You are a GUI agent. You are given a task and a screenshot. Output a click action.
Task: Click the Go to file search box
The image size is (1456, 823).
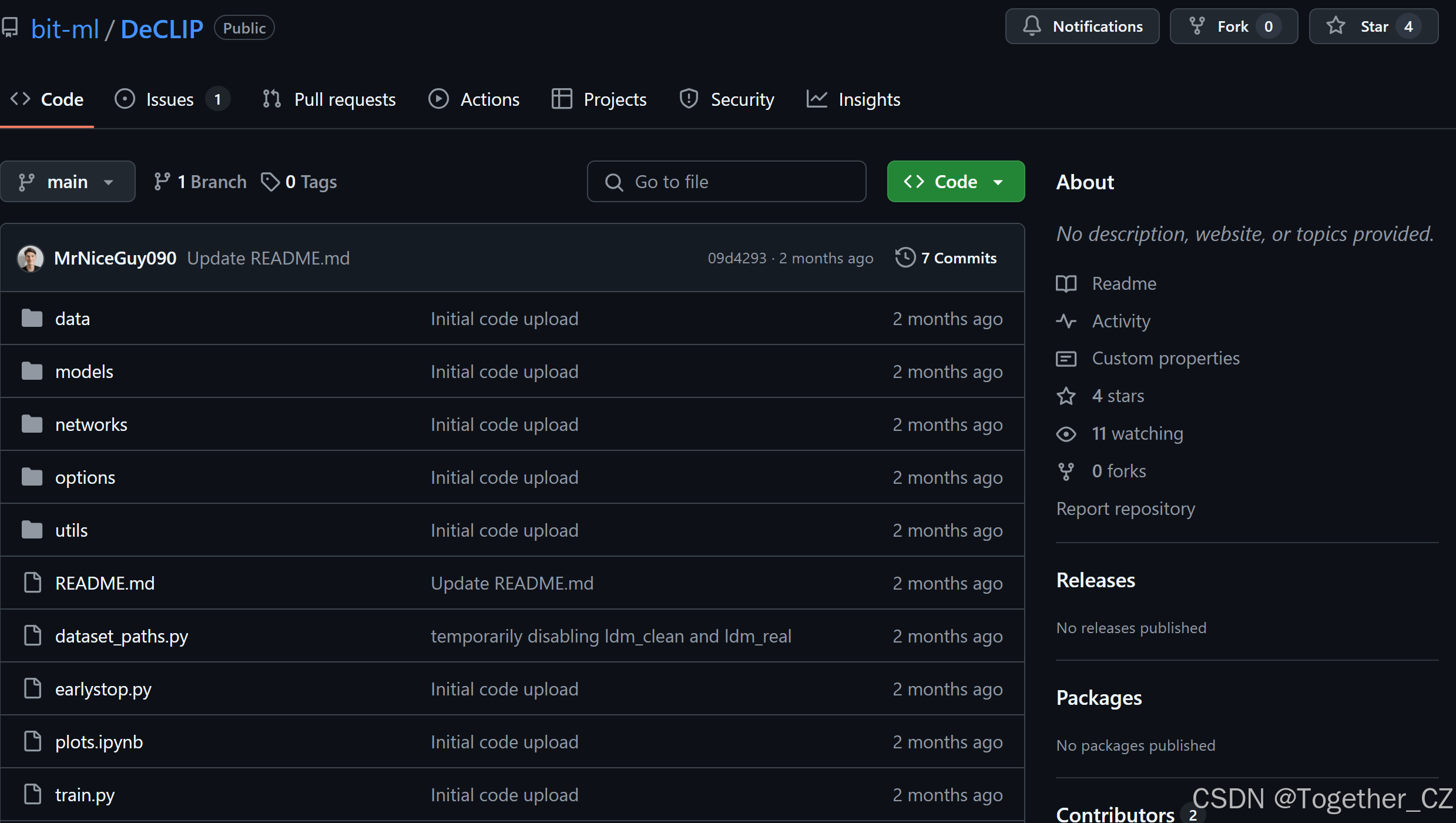(726, 182)
